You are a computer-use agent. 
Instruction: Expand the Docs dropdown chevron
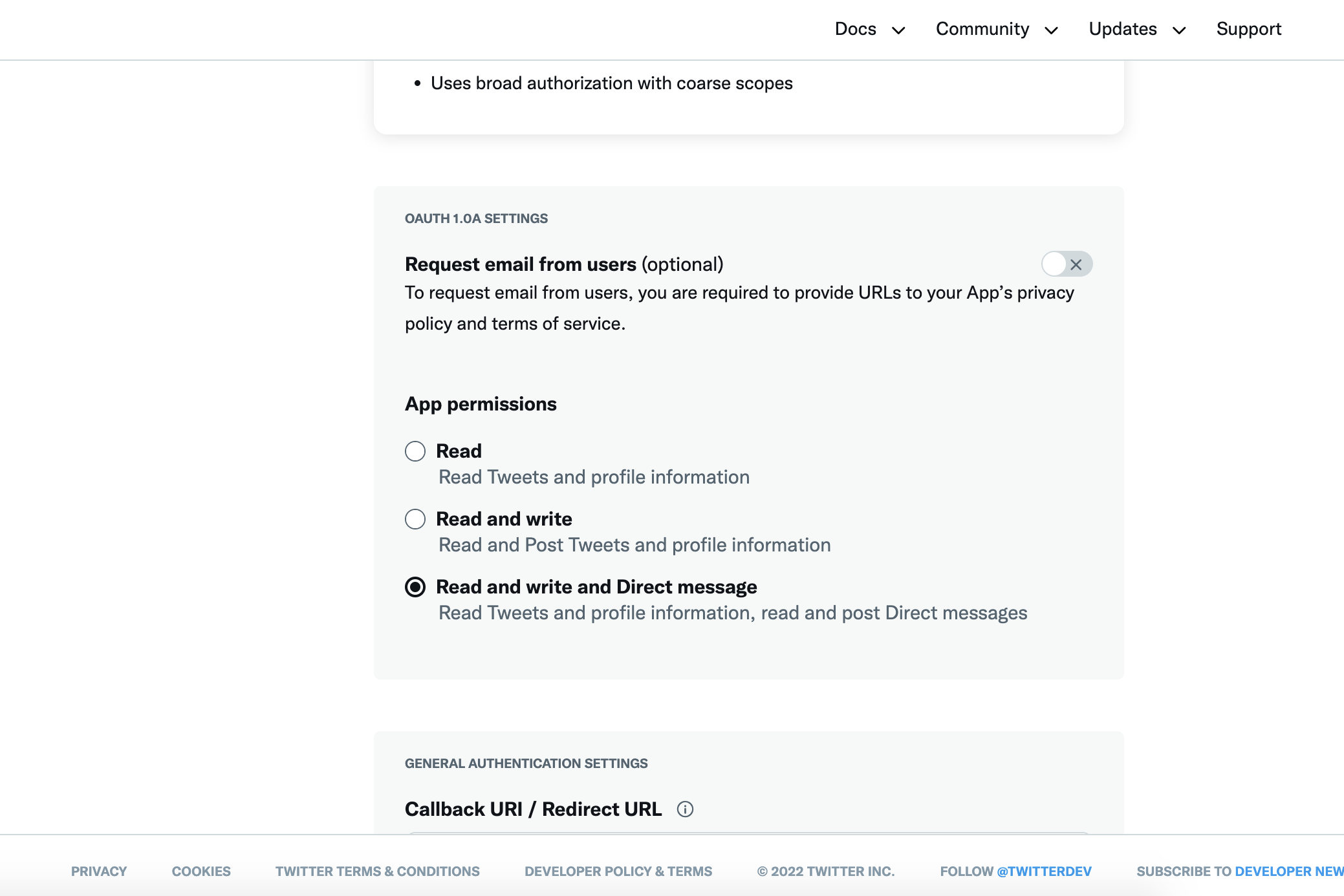point(898,30)
